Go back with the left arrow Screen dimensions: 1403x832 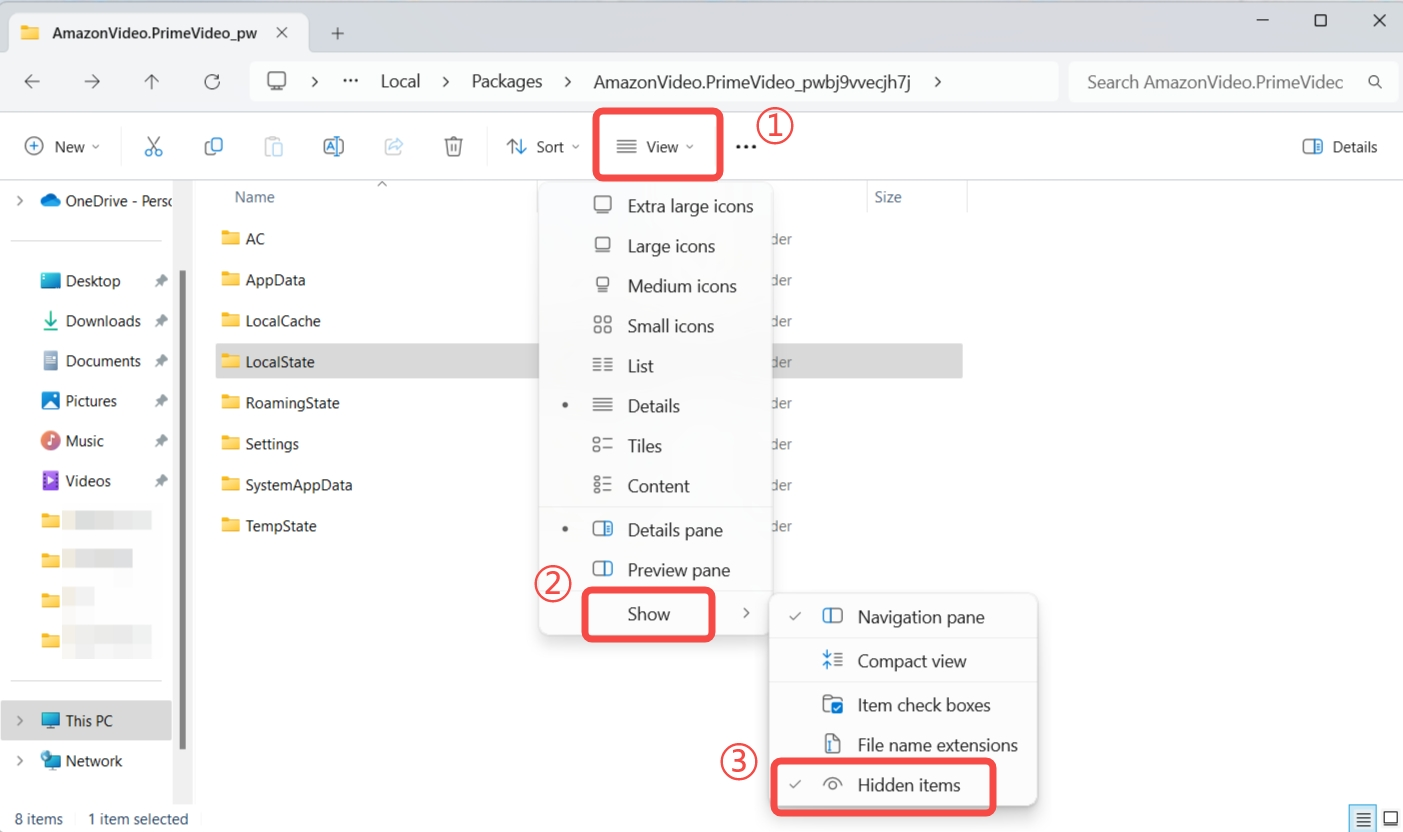32,82
